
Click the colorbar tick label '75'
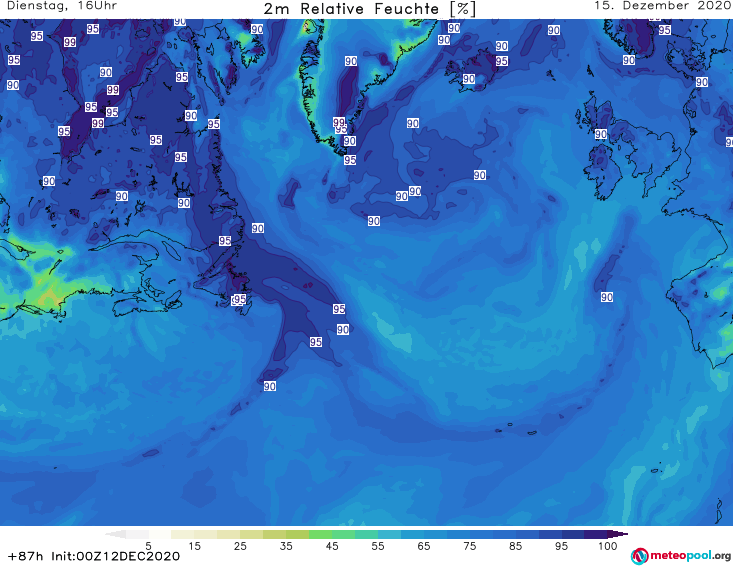[470, 546]
